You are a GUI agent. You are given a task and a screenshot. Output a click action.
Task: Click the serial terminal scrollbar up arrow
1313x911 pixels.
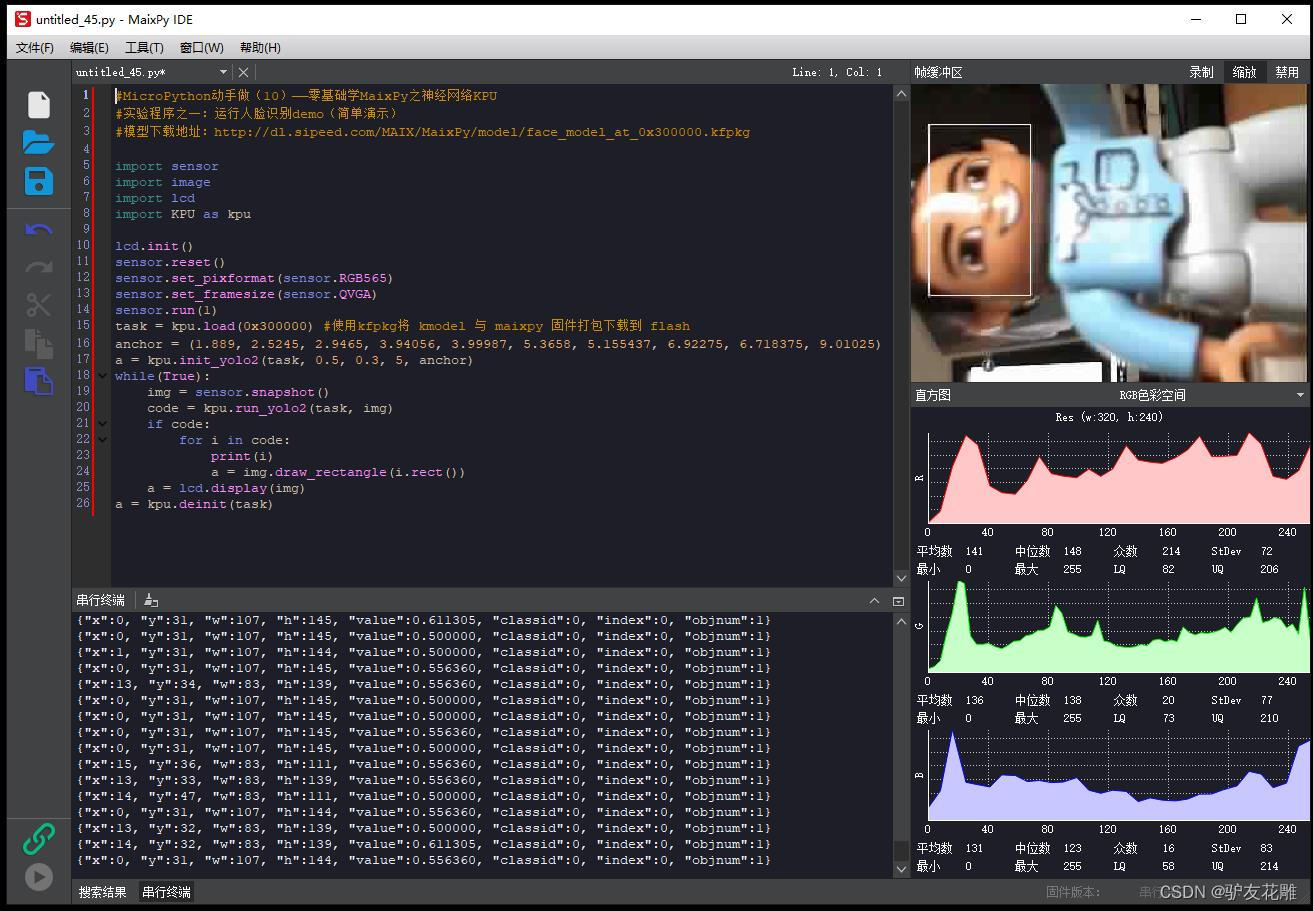coord(900,623)
